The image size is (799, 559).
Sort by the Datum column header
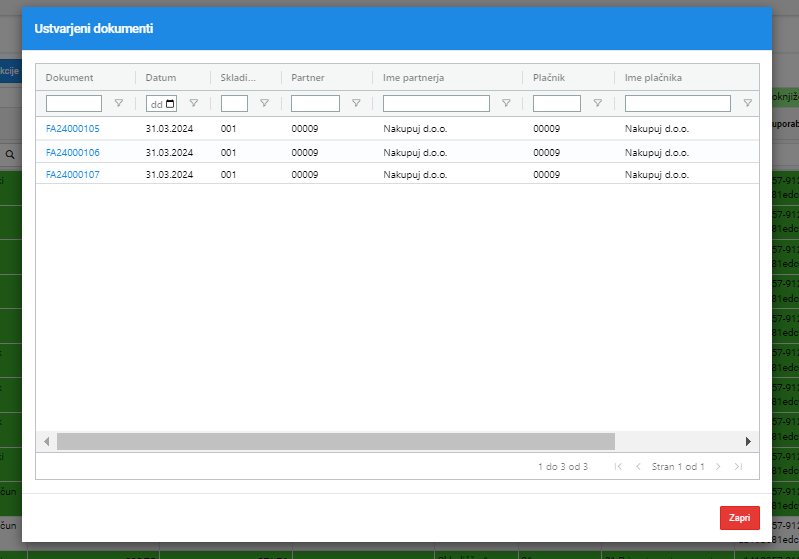click(x=161, y=78)
